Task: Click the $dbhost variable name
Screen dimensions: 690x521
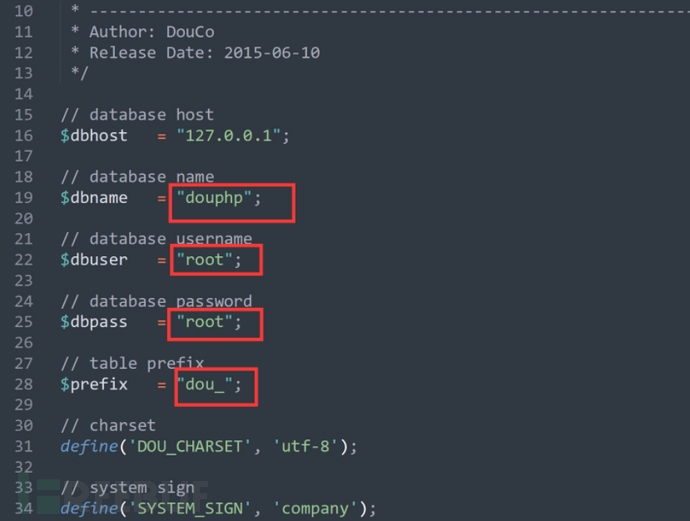Action: [94, 136]
